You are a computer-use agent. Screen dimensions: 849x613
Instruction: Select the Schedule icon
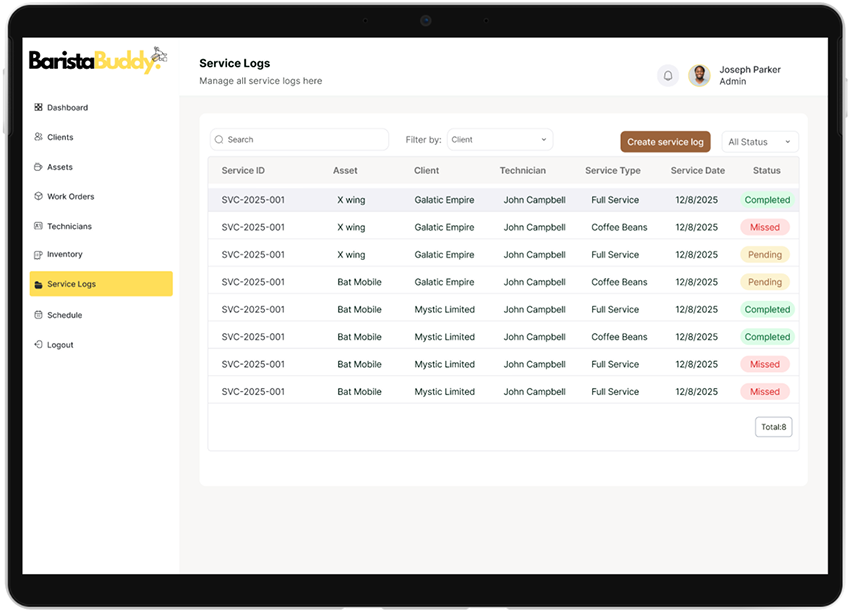pyautogui.click(x=36, y=314)
